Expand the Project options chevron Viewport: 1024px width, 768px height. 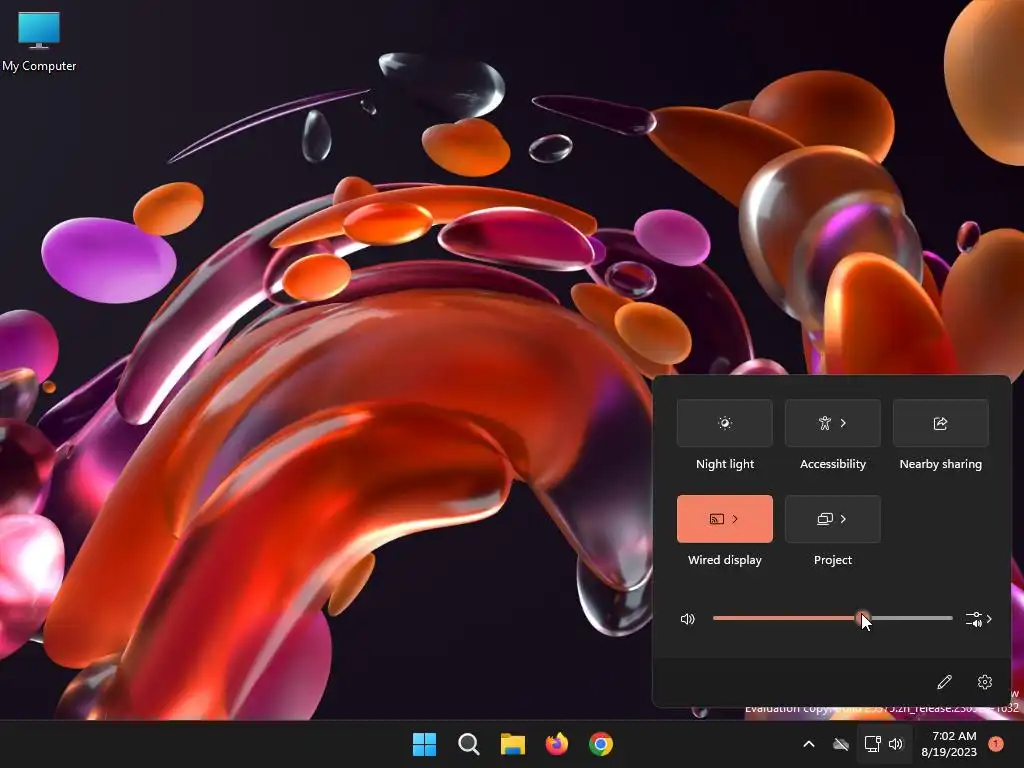point(843,519)
